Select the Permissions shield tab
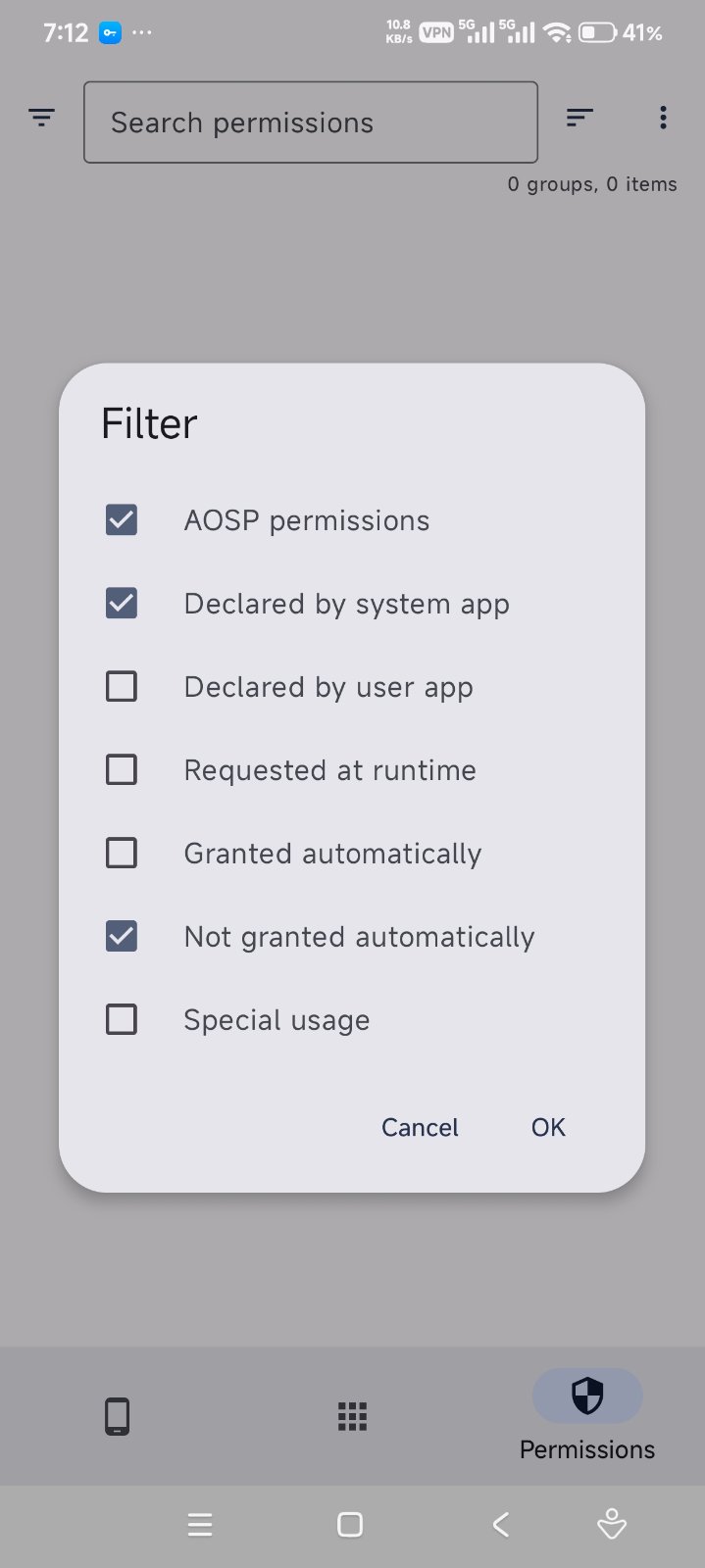The height and width of the screenshot is (1568, 705). pos(586,1396)
